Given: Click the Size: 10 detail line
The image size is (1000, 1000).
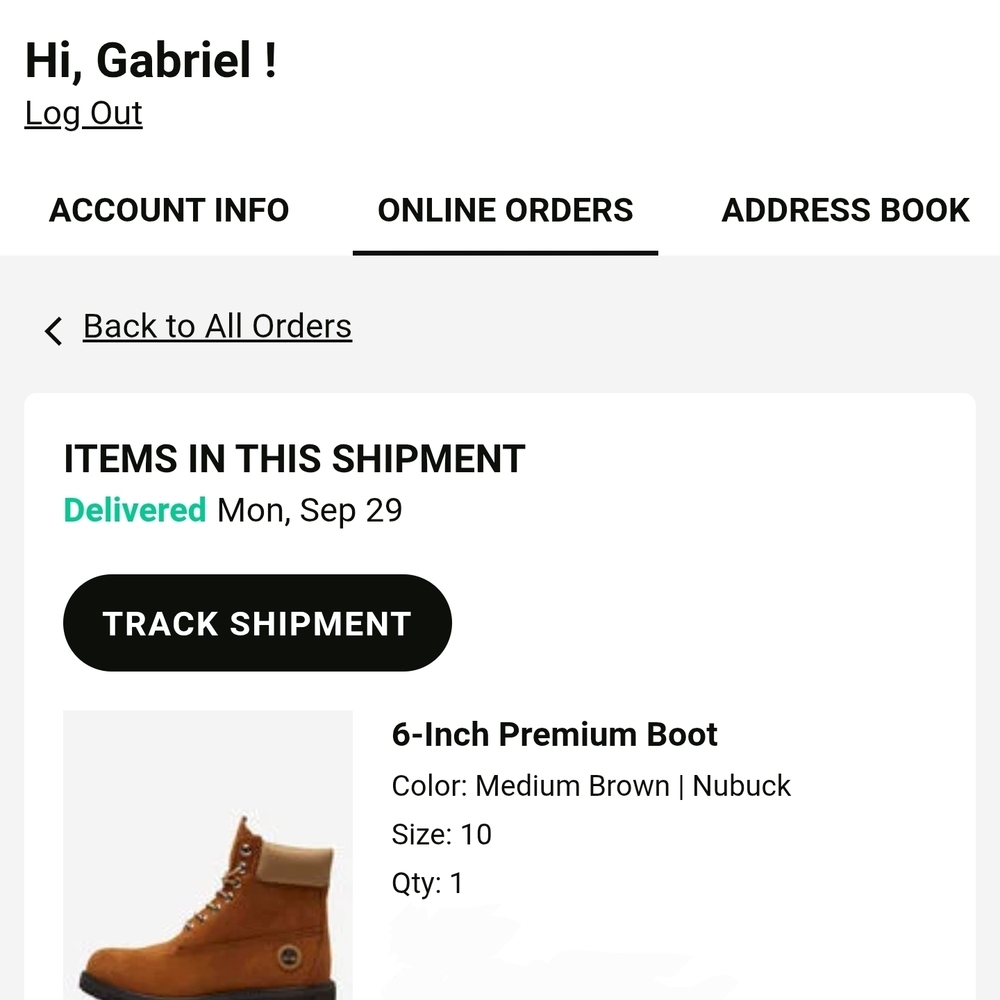Looking at the screenshot, I should click(x=441, y=834).
